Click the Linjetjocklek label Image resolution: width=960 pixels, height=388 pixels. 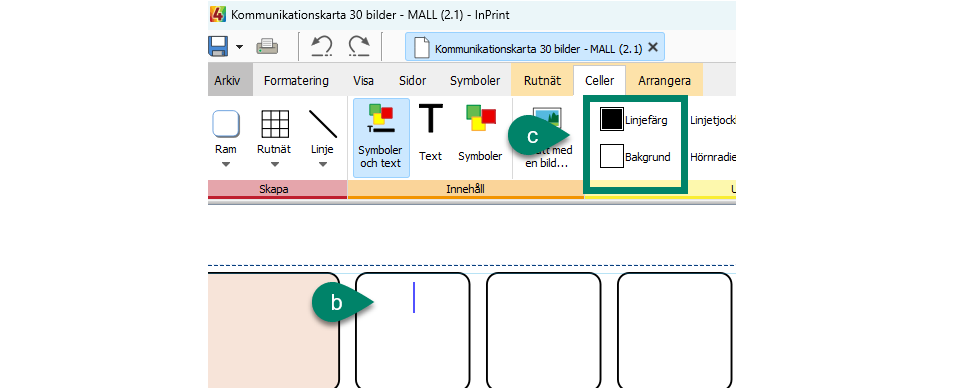(x=712, y=120)
